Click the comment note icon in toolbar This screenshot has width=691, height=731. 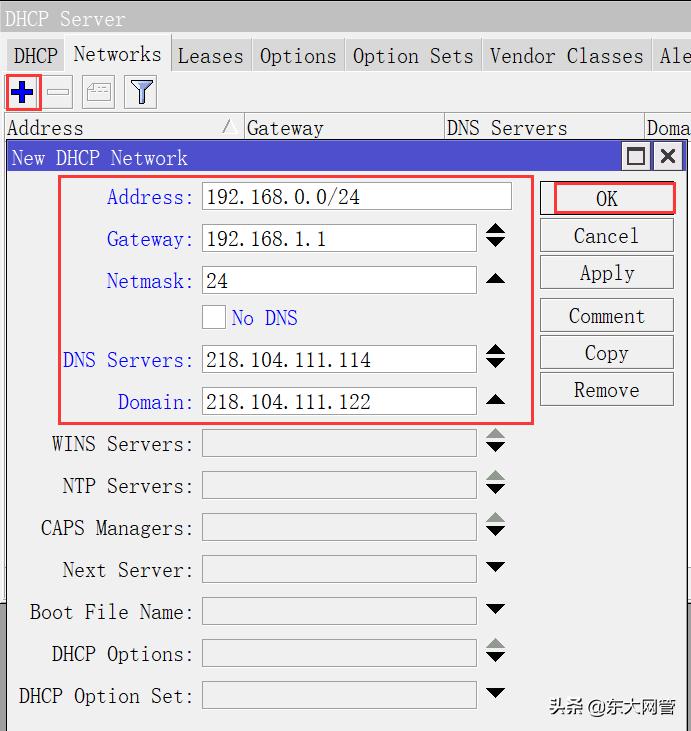pyautogui.click(x=98, y=92)
